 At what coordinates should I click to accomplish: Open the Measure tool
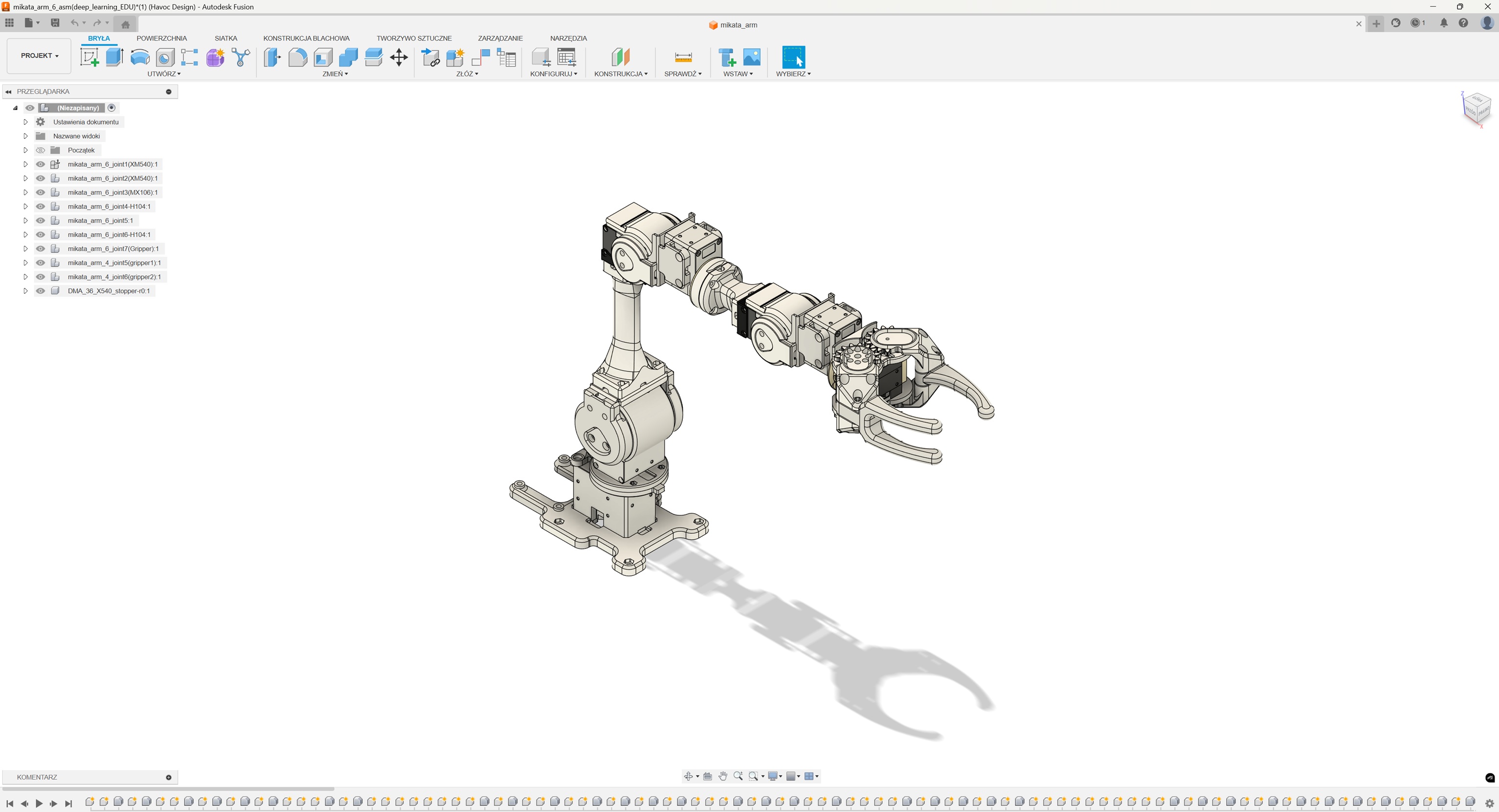683,57
